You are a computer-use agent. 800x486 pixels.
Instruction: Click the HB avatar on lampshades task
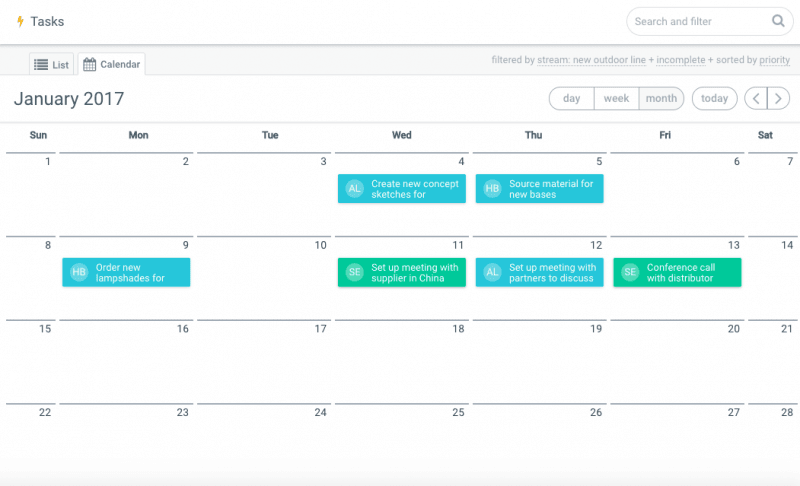click(x=79, y=272)
